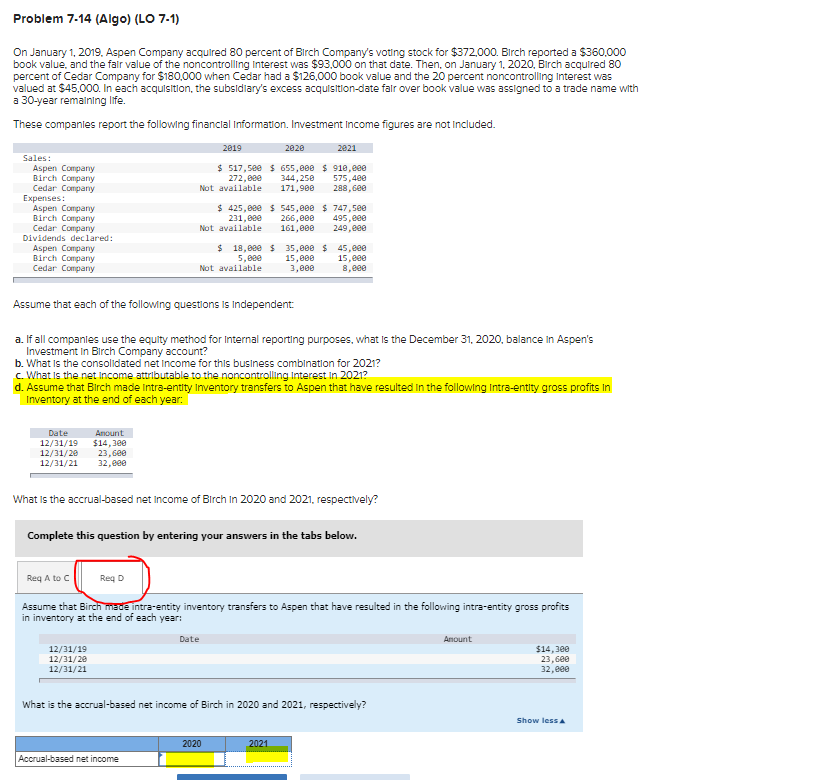Click the 2021 accrual-based net income input

[258, 759]
